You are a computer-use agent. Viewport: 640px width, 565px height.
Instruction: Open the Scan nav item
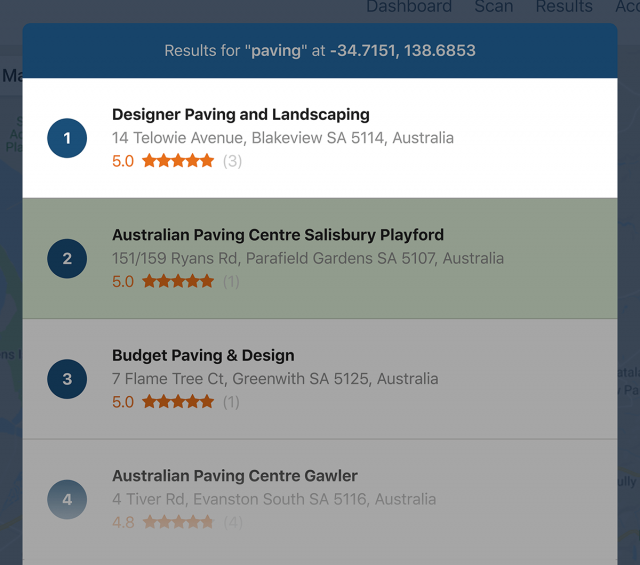tap(493, 6)
